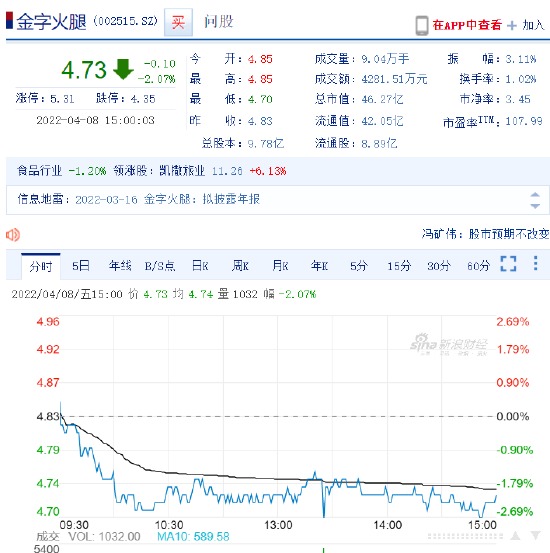
Task: Click the 流通值 value 42.05亿
Action: 382,121
